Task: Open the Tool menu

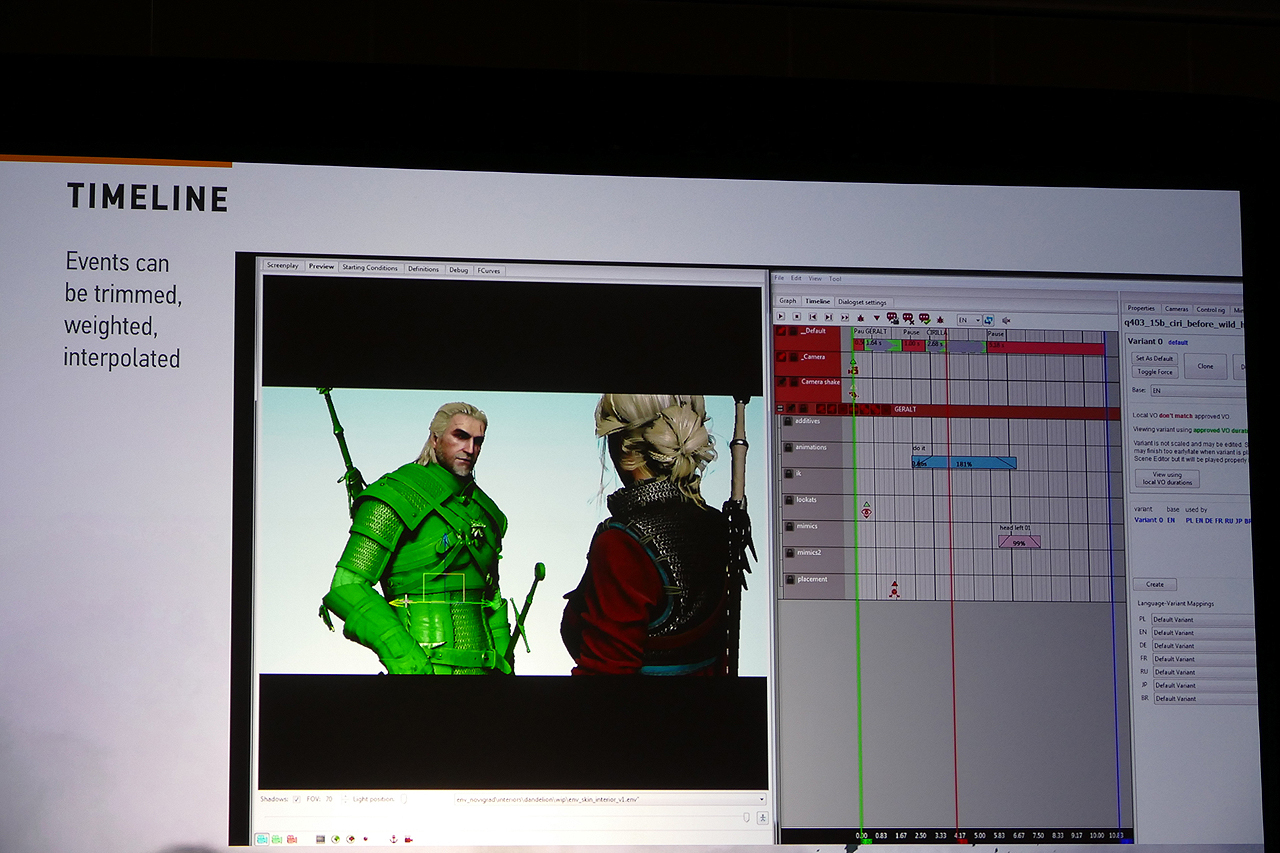Action: click(x=835, y=279)
